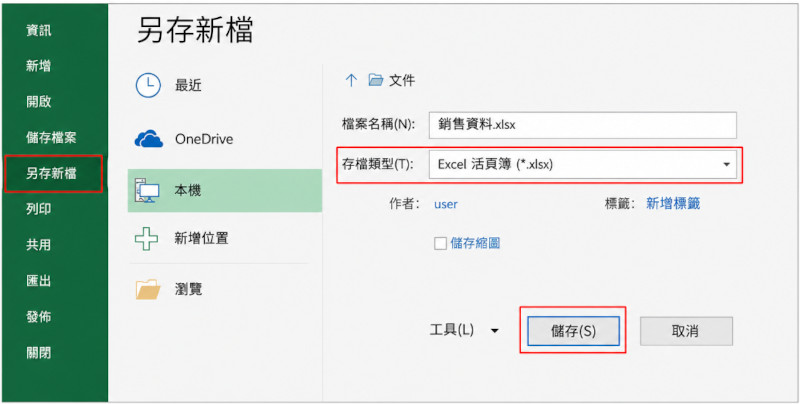Go up one folder level arrow
This screenshot has height=404, width=800.
click(351, 80)
